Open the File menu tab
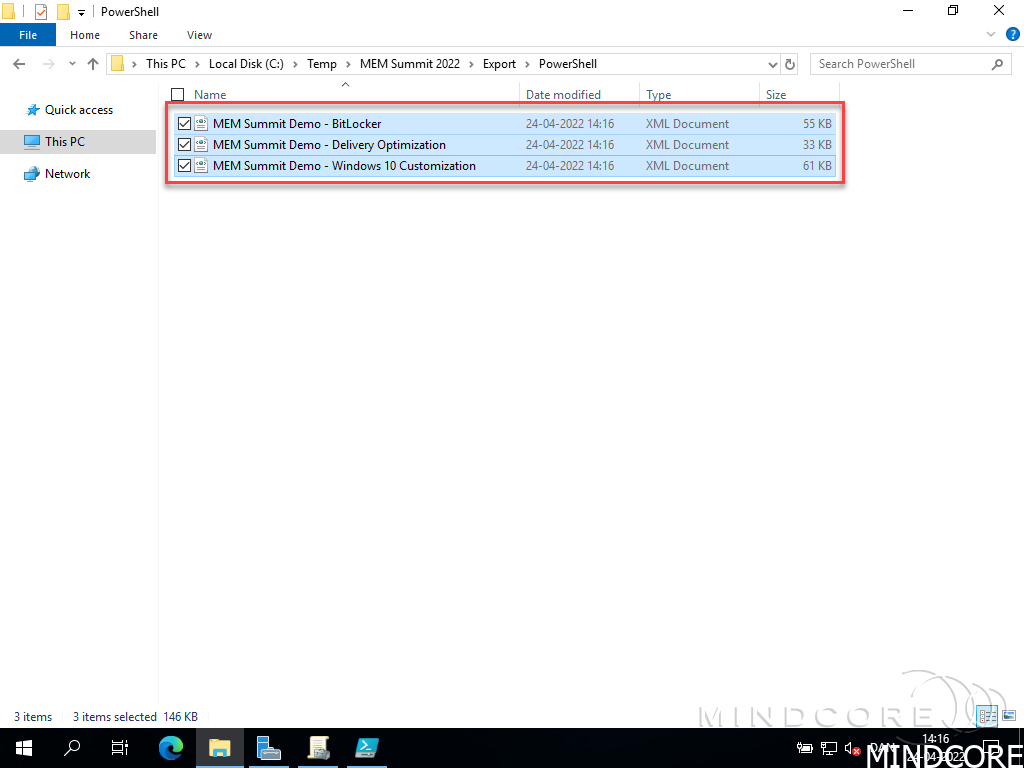Viewport: 1024px width, 768px height. click(x=28, y=35)
